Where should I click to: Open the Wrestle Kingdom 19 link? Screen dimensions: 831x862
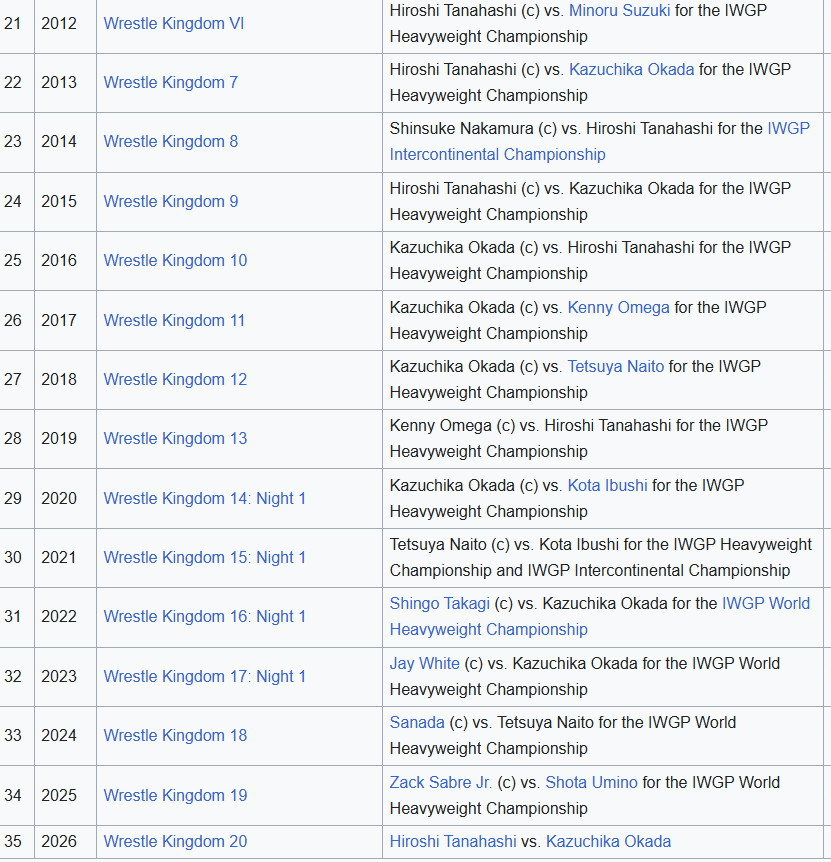tap(175, 795)
